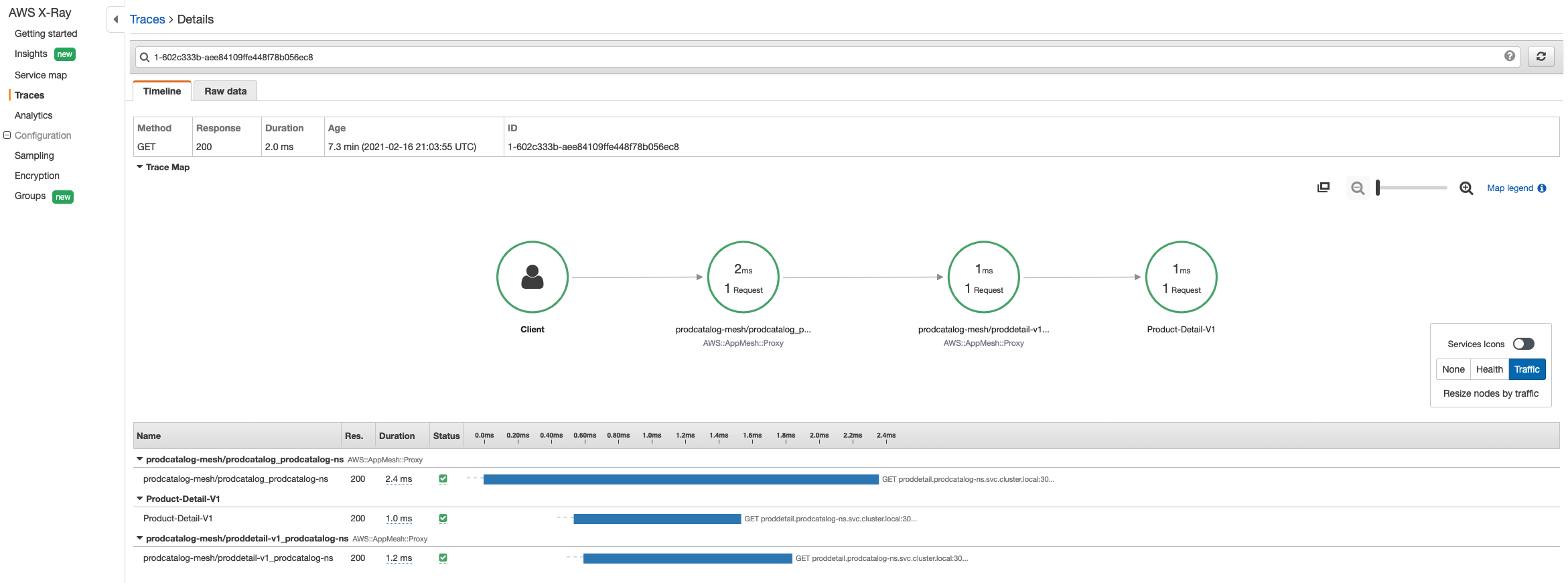This screenshot has width=1568, height=583.
Task: Click status check for proddetail-v1 segment
Action: pos(443,558)
